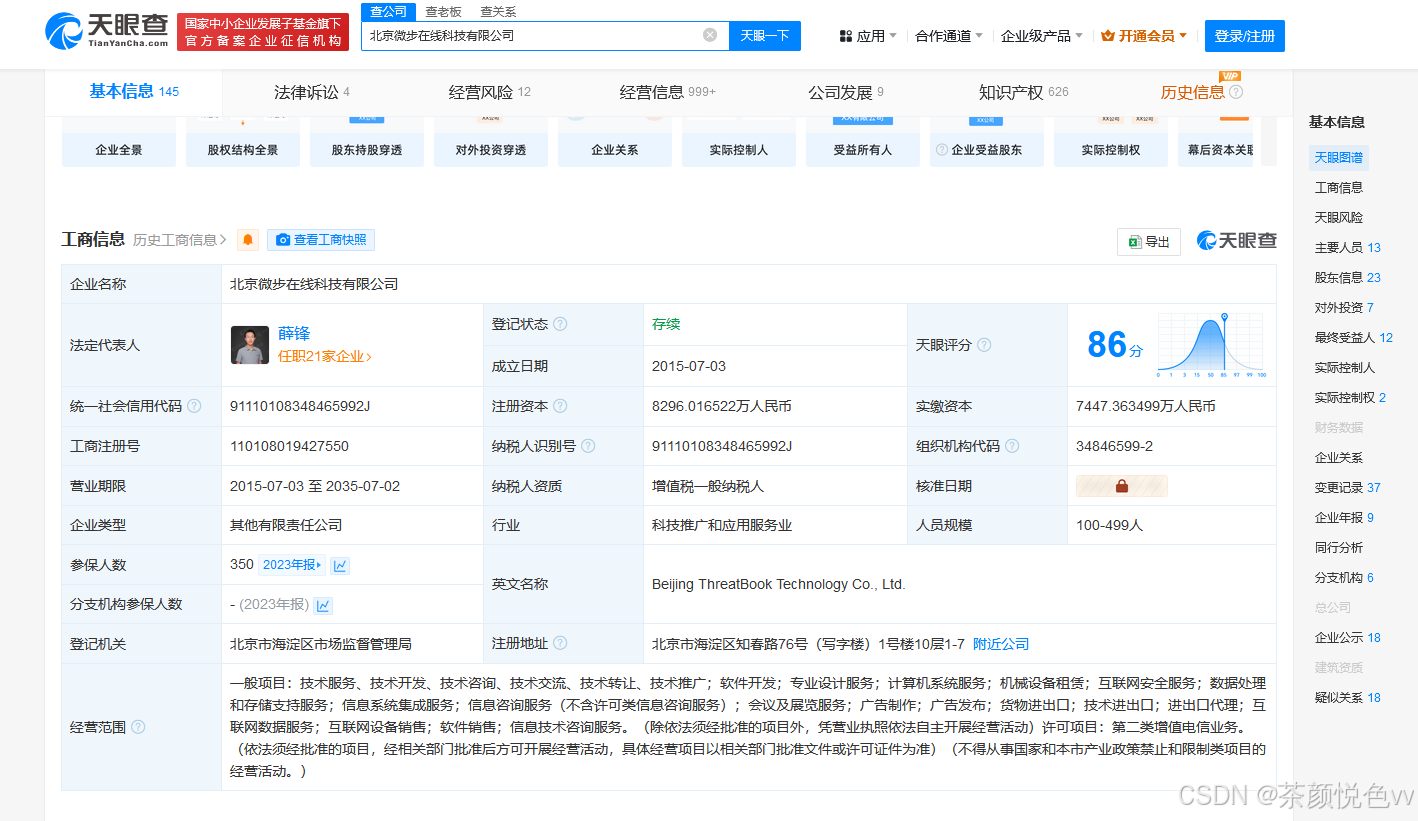Viewport: 1418px width, 821px height.
Task: Expand the 企业级产品 dropdown
Action: tap(1079, 36)
